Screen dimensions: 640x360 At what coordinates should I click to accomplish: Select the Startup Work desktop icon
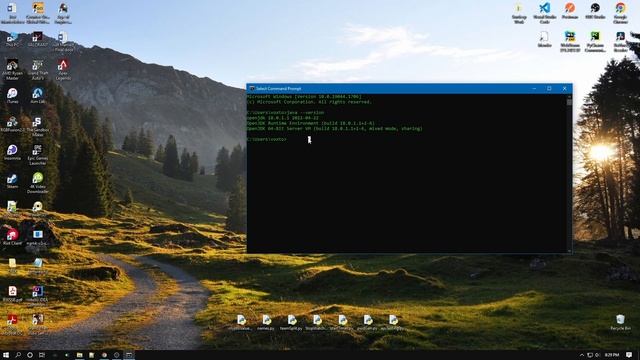(519, 12)
